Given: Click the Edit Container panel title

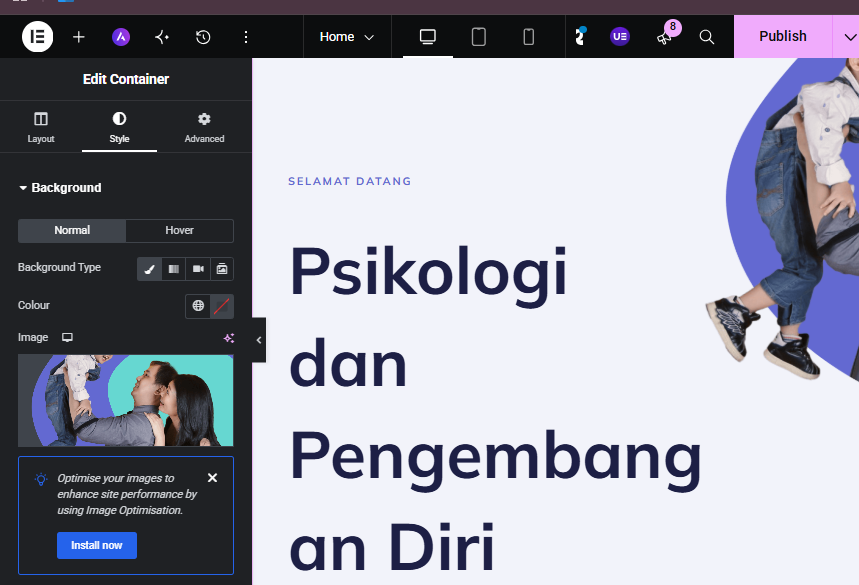Looking at the screenshot, I should [x=126, y=79].
